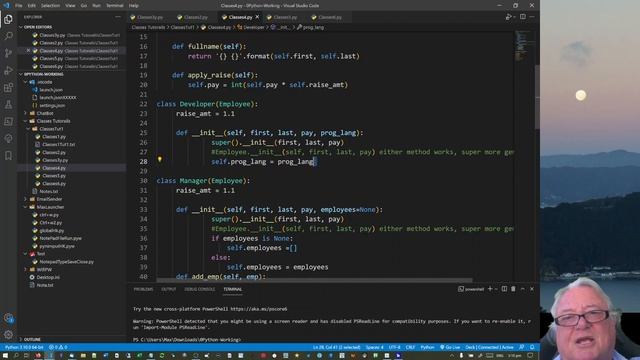Viewport: 640px width, 360px height.
Task: Open the Manage gear icon
Action: pos(8,335)
